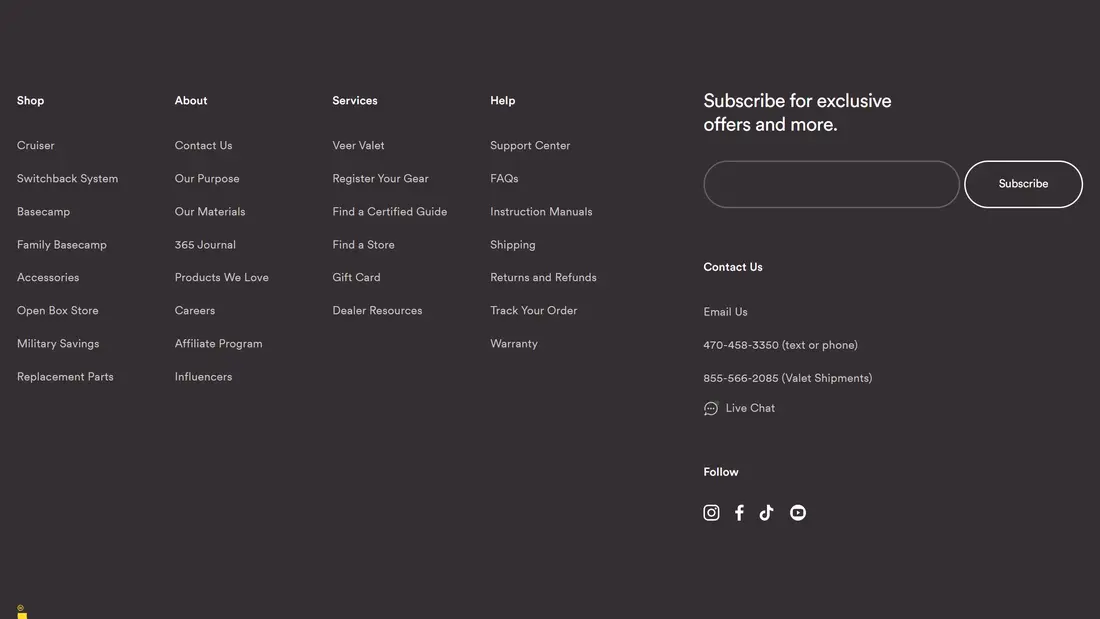Screen dimensions: 1100x619
Task: Open the Facebook social icon
Action: point(739,513)
